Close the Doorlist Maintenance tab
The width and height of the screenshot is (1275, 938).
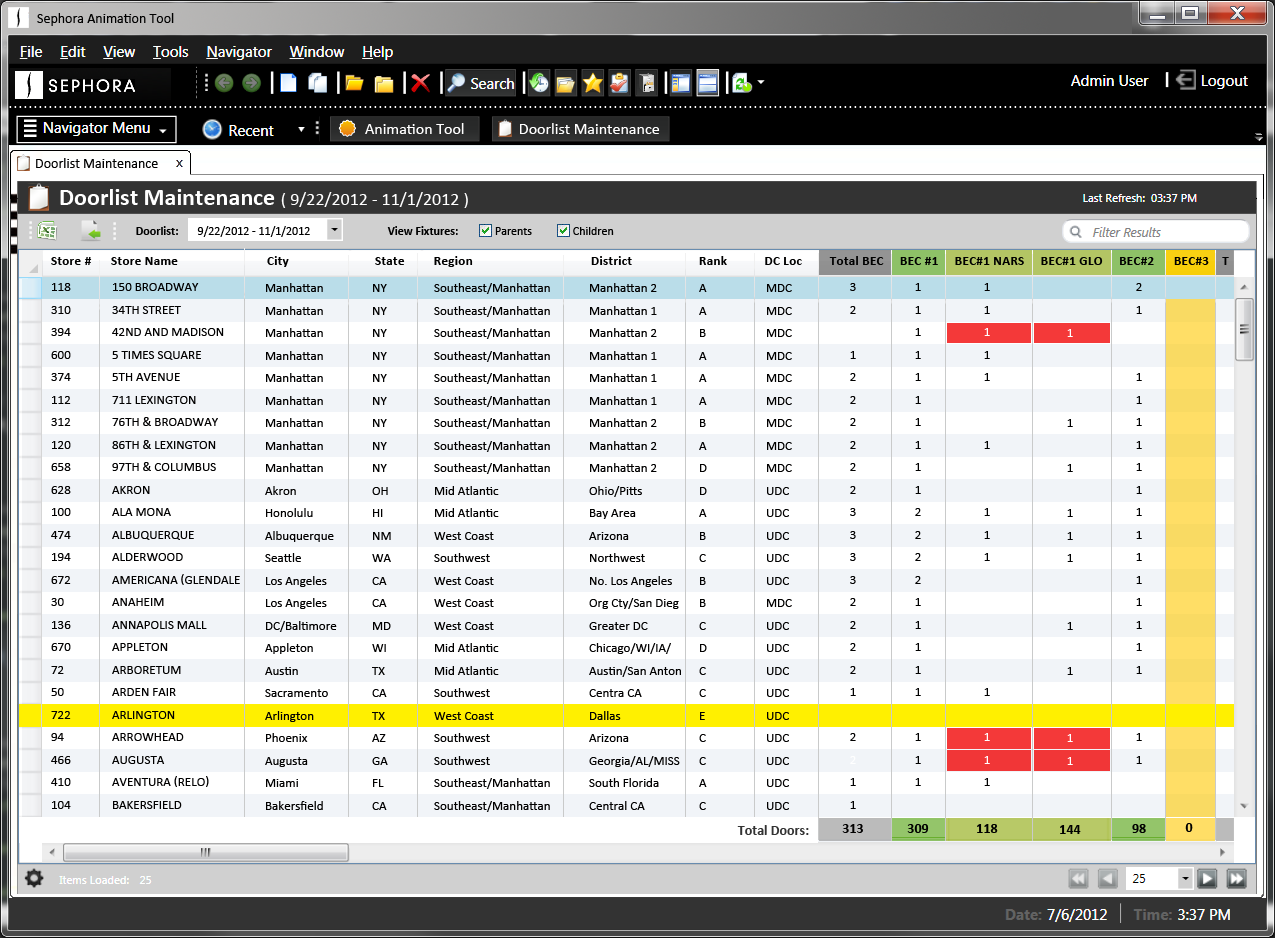coord(179,163)
